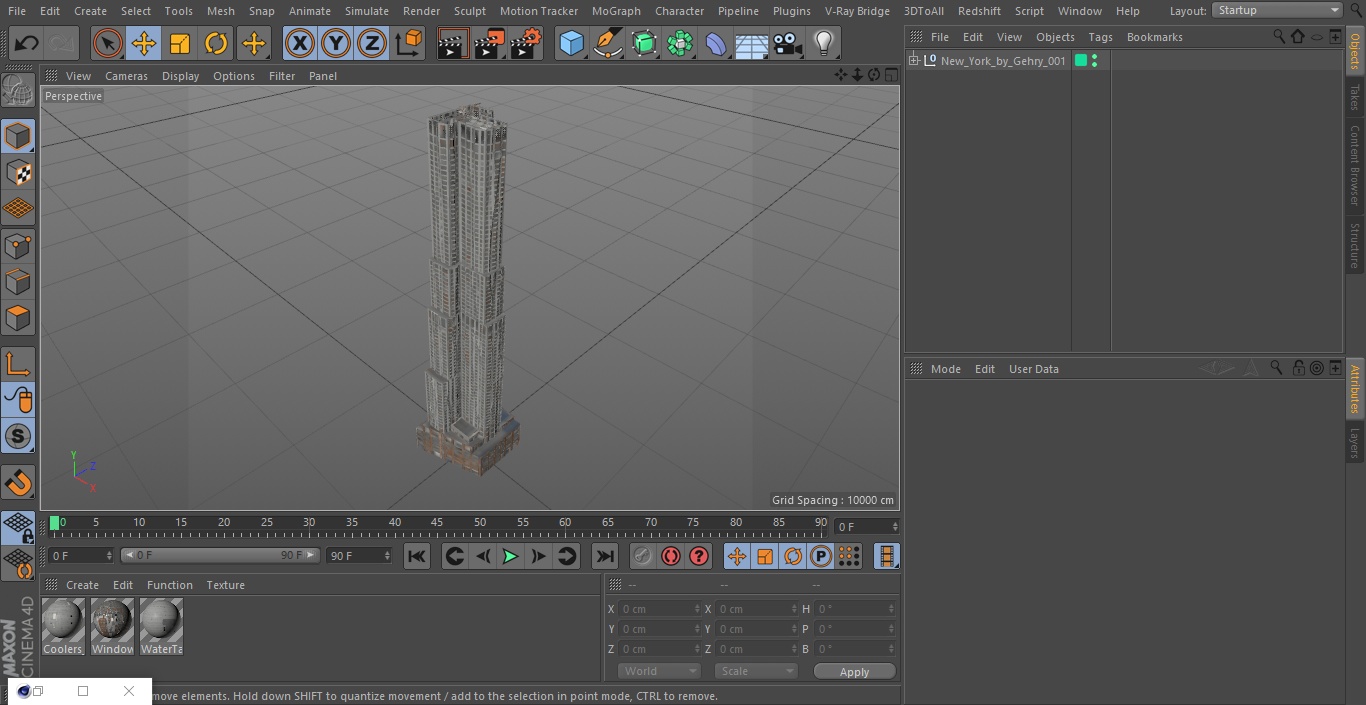Viewport: 1366px width, 705px height.
Task: Toggle X-axis lock
Action: click(299, 43)
